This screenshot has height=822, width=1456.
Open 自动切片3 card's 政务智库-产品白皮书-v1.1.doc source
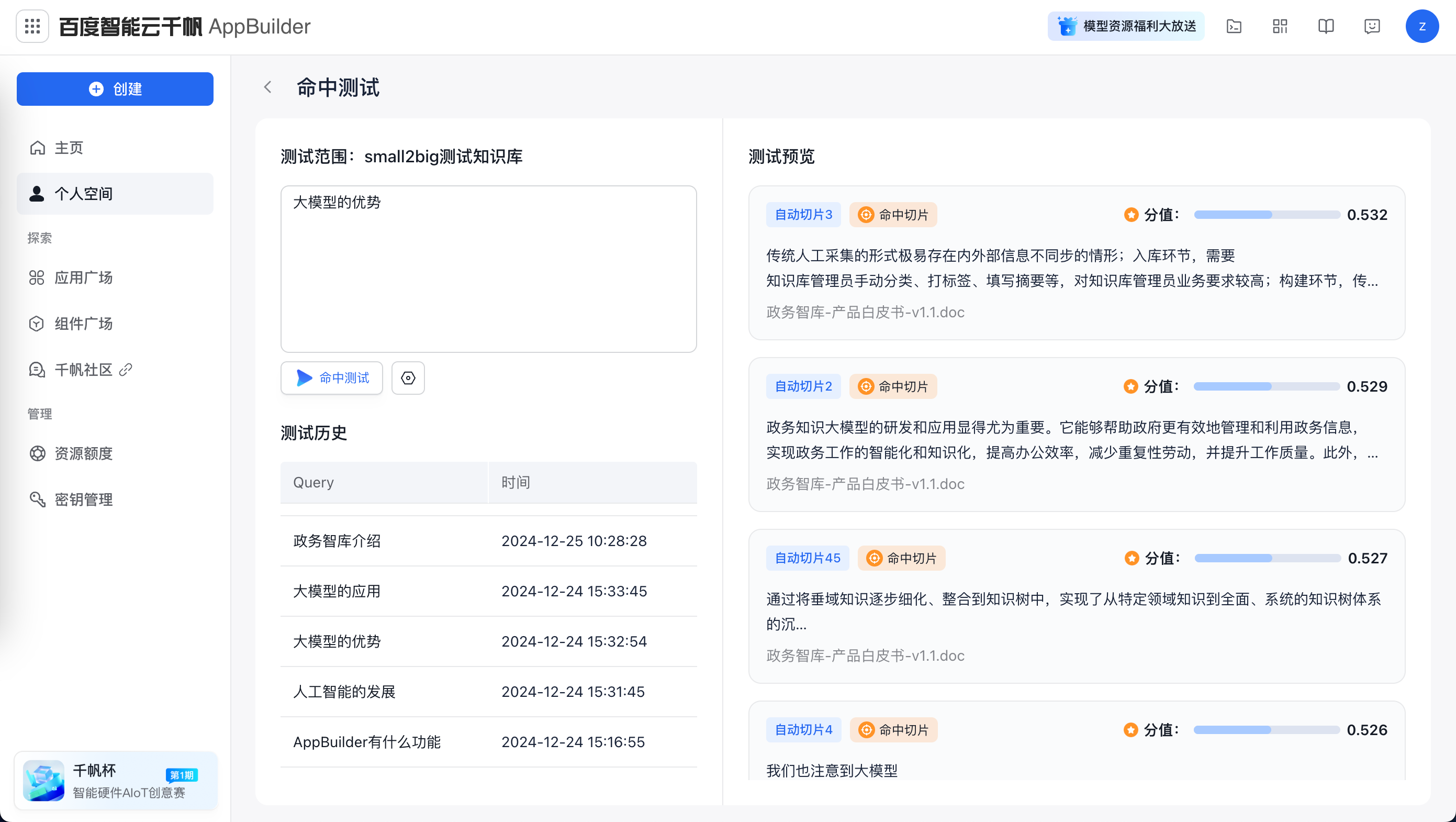coord(865,312)
